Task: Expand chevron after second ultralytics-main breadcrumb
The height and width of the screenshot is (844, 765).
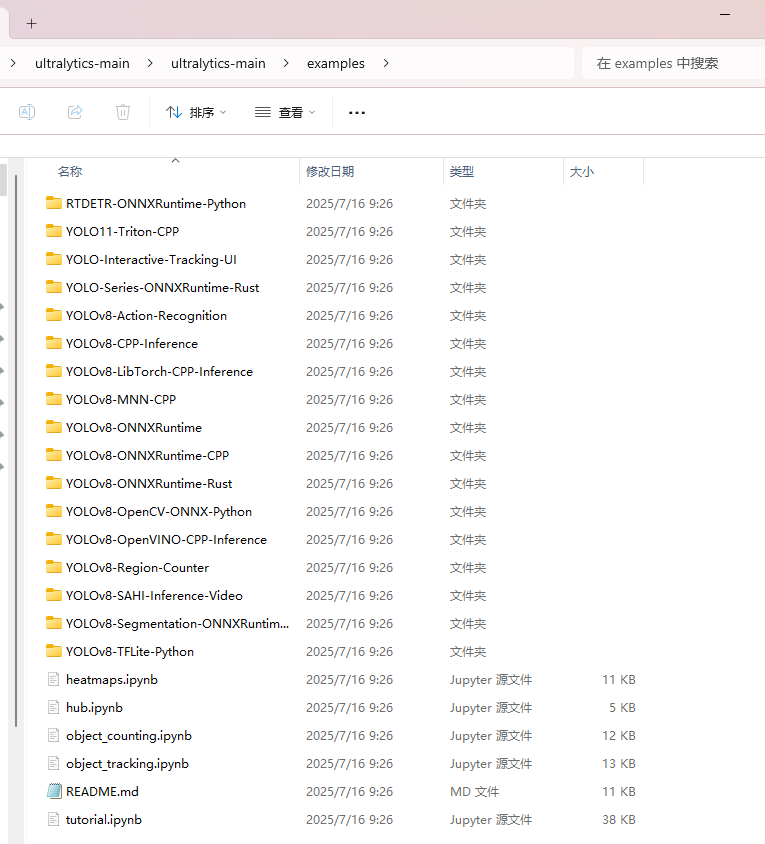Action: coord(286,64)
